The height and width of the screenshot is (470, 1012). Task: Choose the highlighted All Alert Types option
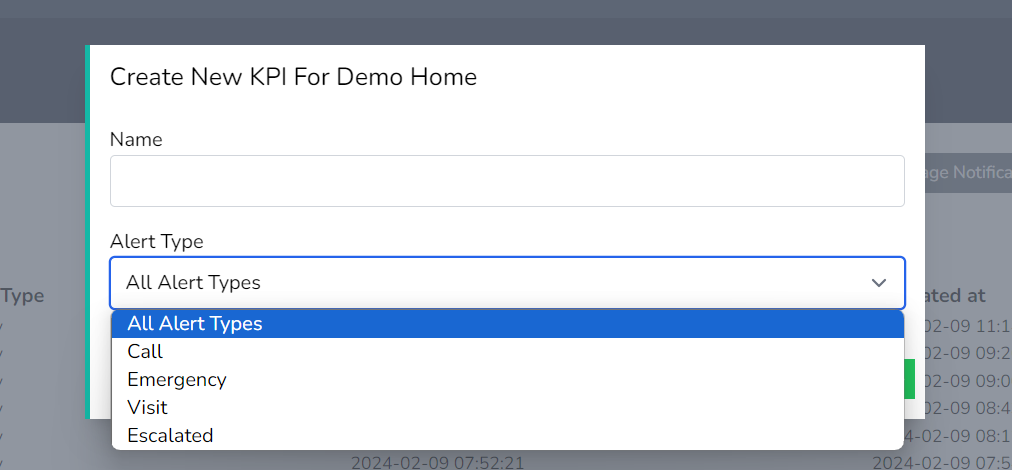coord(195,324)
